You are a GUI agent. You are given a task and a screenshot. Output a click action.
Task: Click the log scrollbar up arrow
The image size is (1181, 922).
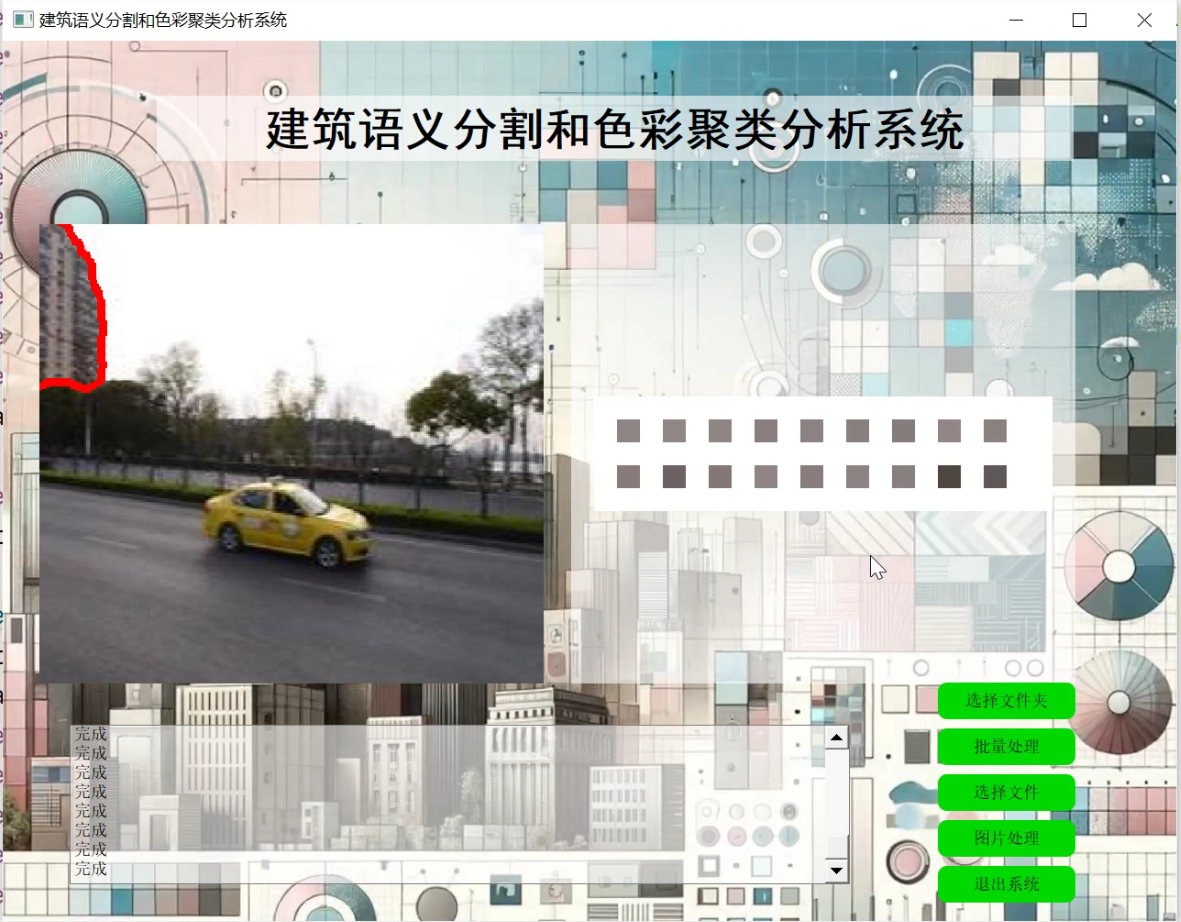837,738
